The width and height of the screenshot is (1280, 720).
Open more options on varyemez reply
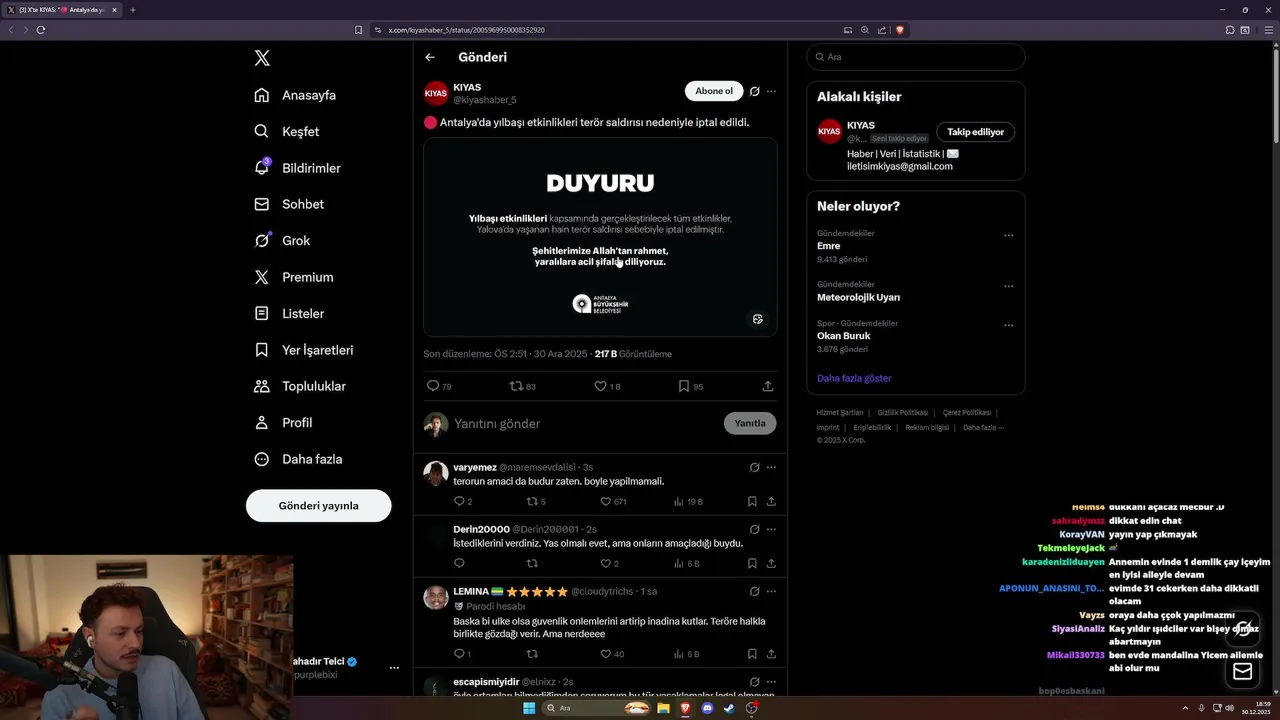pyautogui.click(x=771, y=467)
